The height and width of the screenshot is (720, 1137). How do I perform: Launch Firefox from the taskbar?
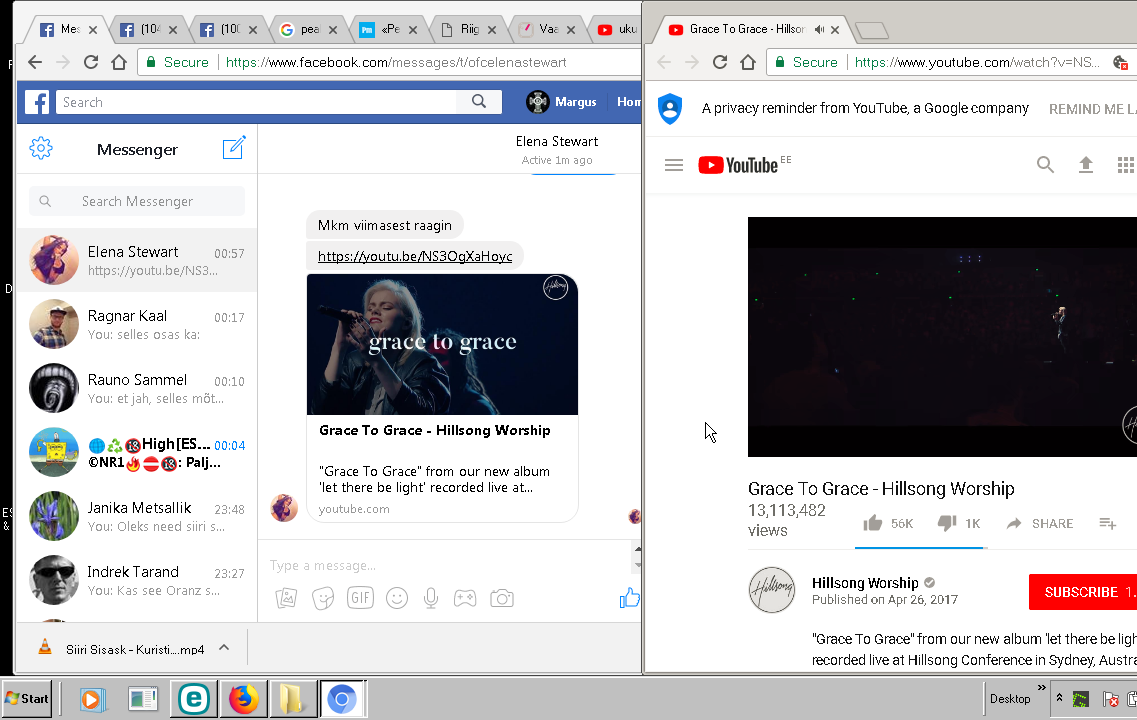tap(243, 699)
